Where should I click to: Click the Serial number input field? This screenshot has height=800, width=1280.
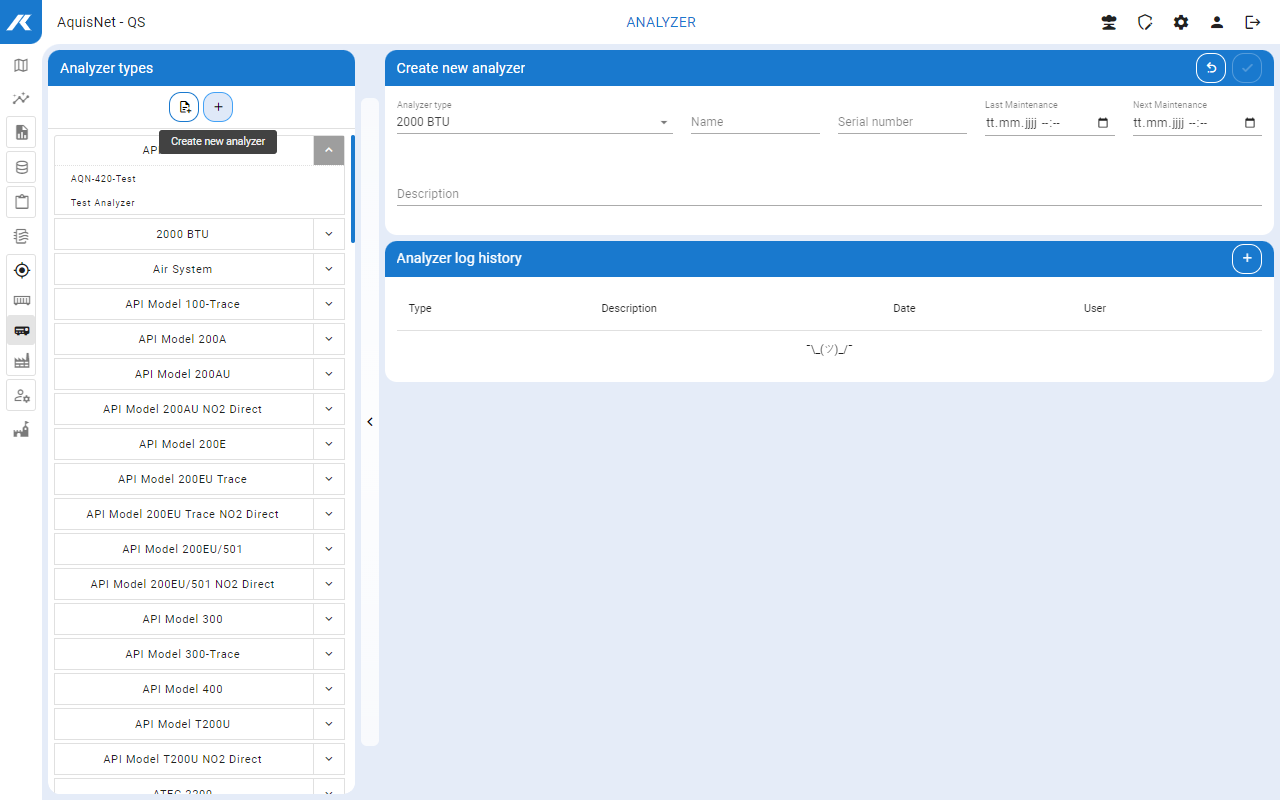(901, 122)
